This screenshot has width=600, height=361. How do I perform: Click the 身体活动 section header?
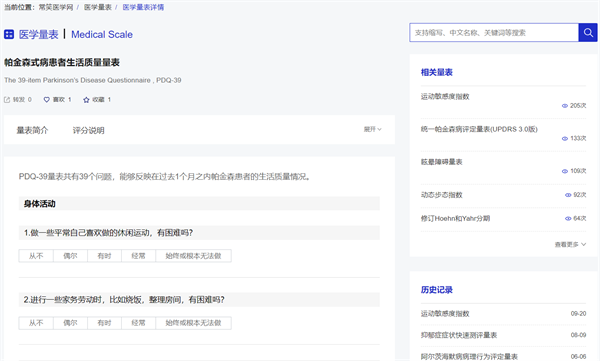pyautogui.click(x=199, y=204)
